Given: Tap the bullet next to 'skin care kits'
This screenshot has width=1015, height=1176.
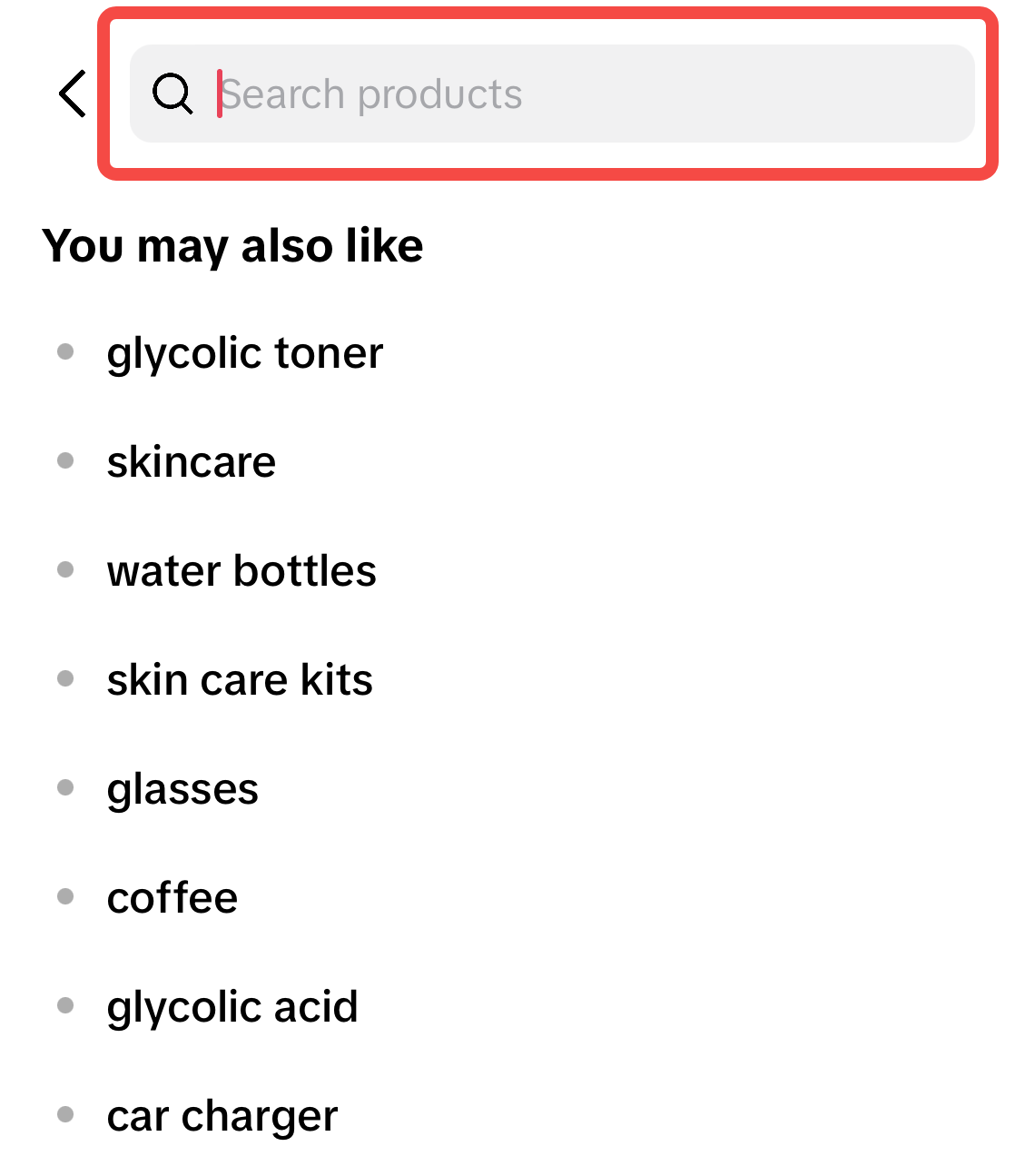Looking at the screenshot, I should point(65,678).
